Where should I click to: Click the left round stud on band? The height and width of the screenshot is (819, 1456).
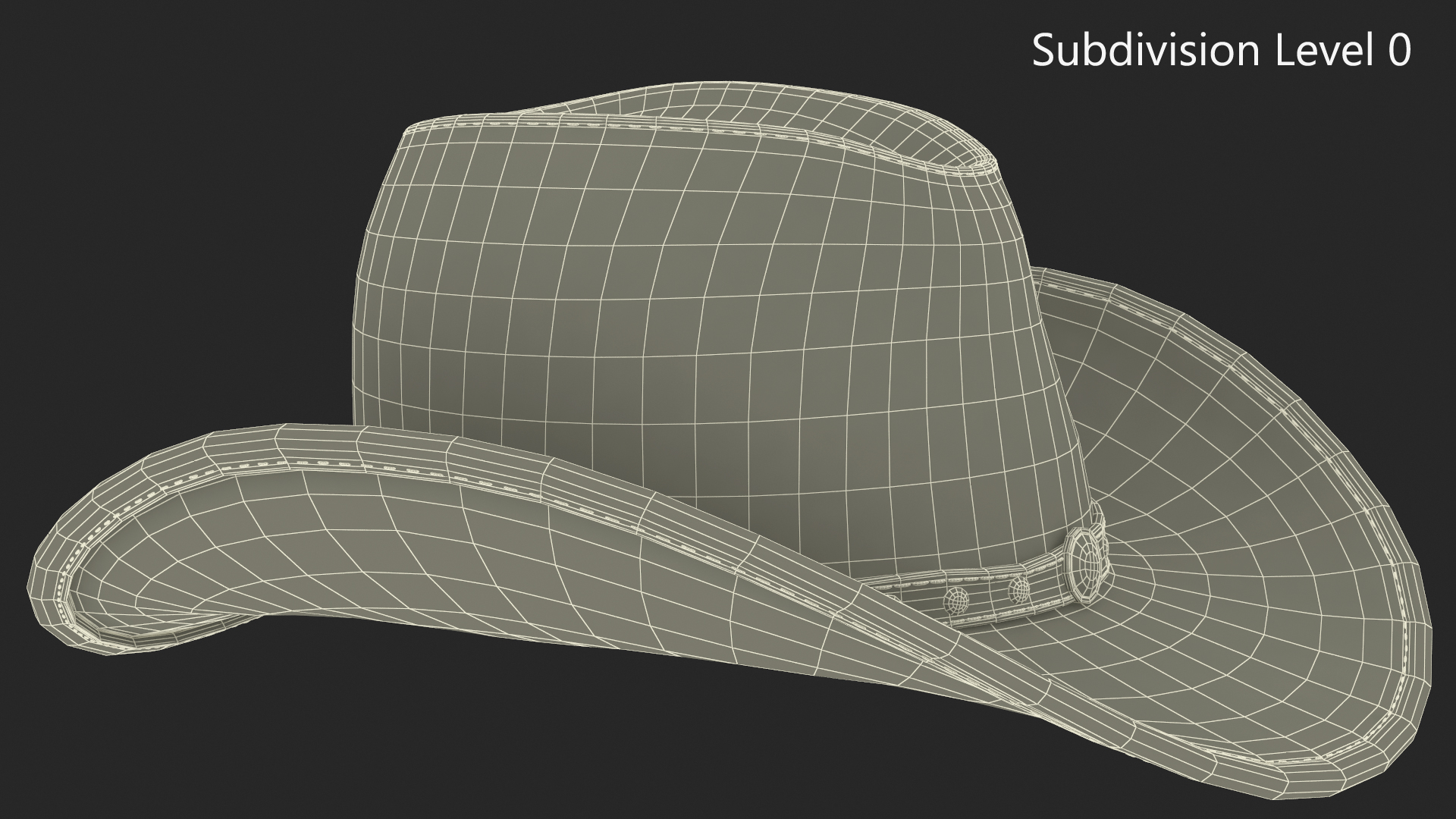coord(957,602)
